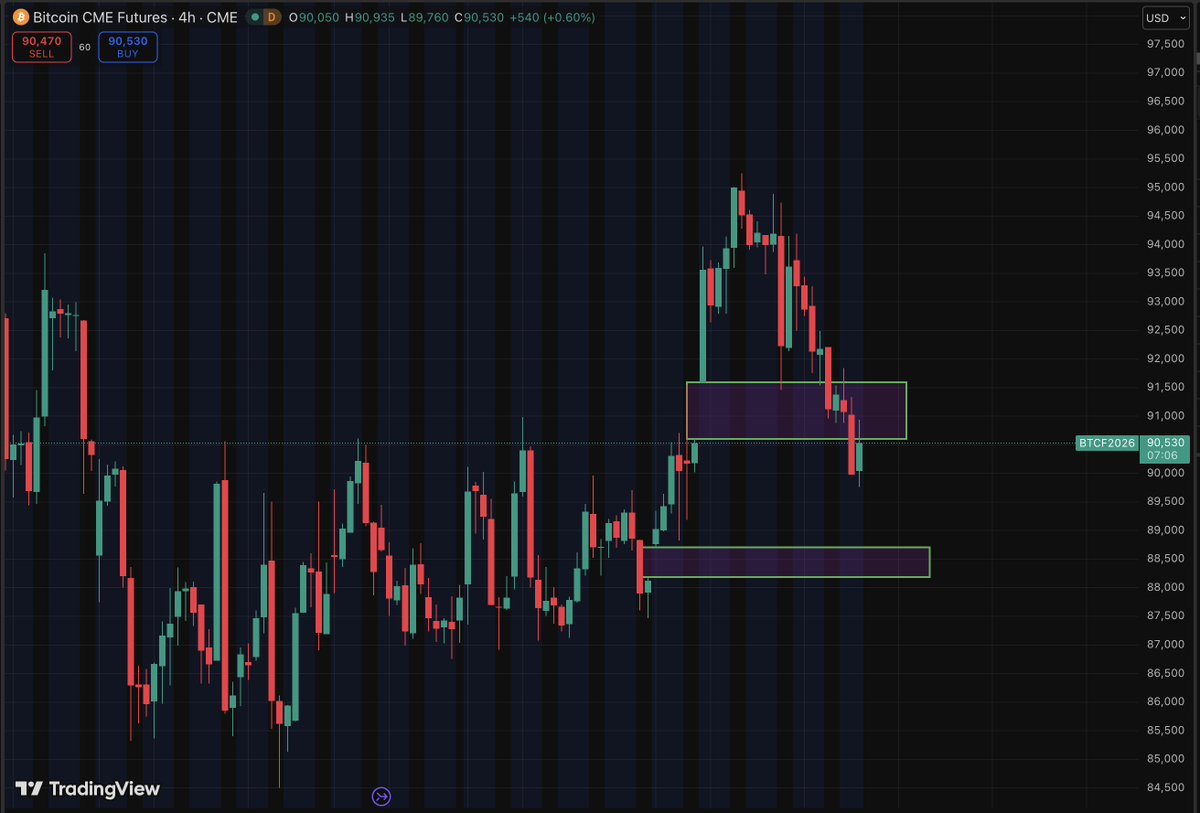1200x813 pixels.
Task: Open the Bitcoin CME Futures symbol title
Action: point(135,18)
